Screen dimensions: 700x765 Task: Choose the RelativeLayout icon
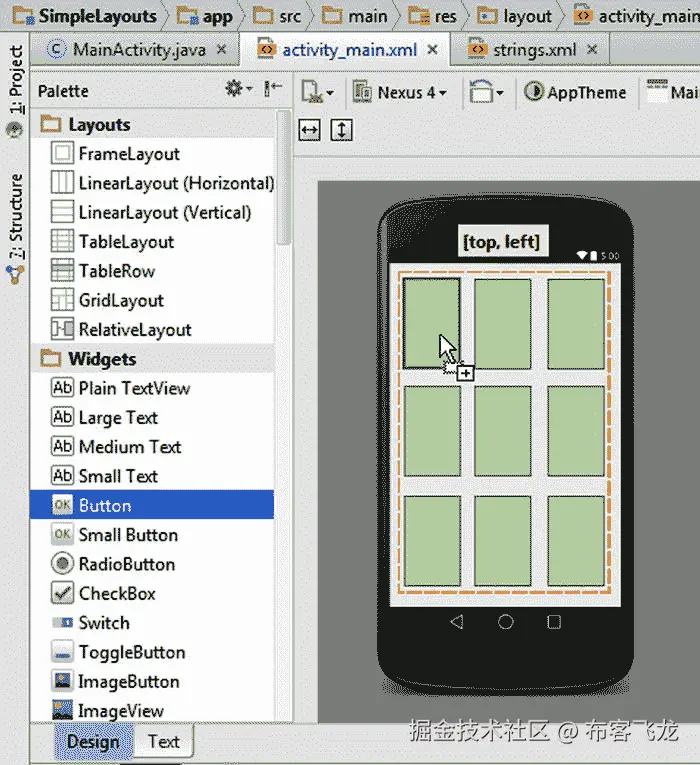tap(62, 329)
